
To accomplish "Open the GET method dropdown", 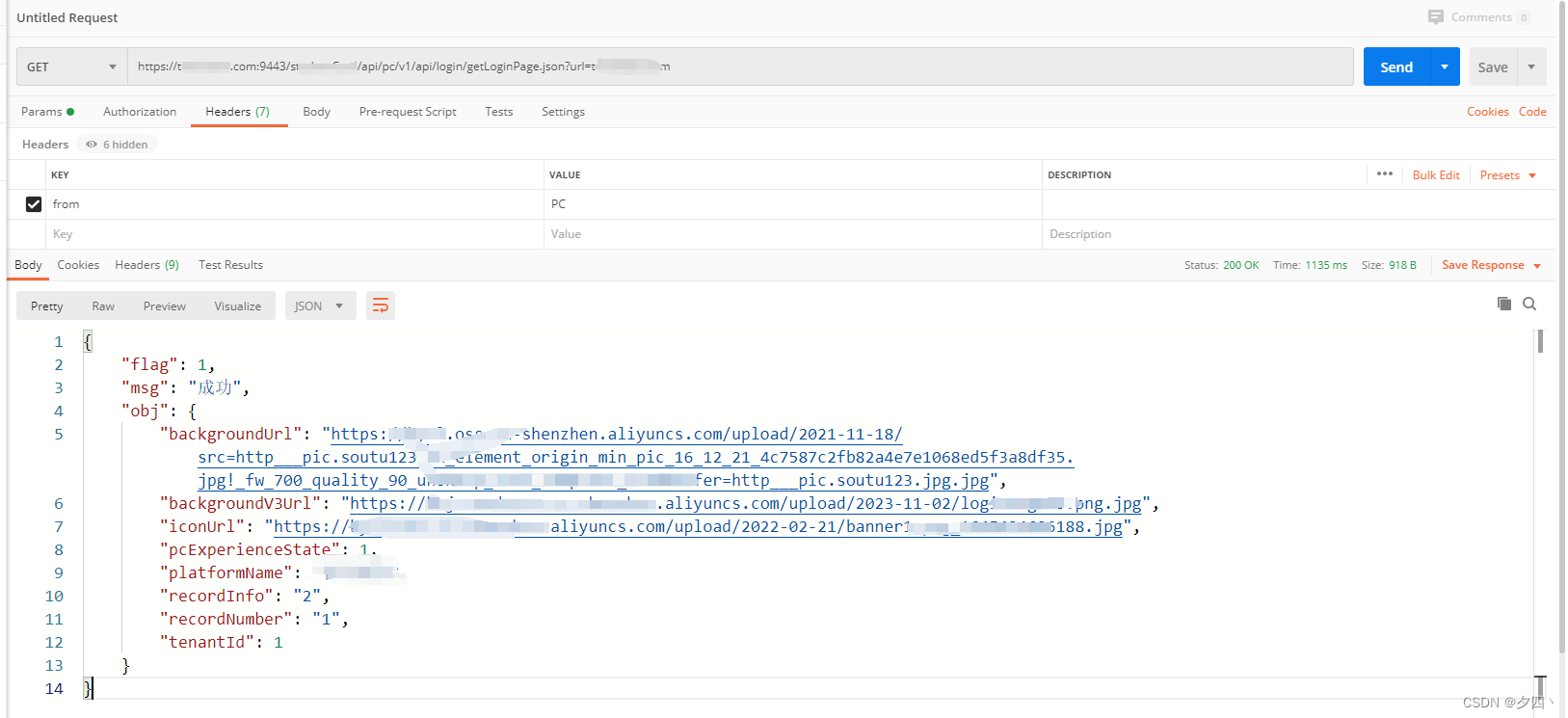I will coord(71,66).
